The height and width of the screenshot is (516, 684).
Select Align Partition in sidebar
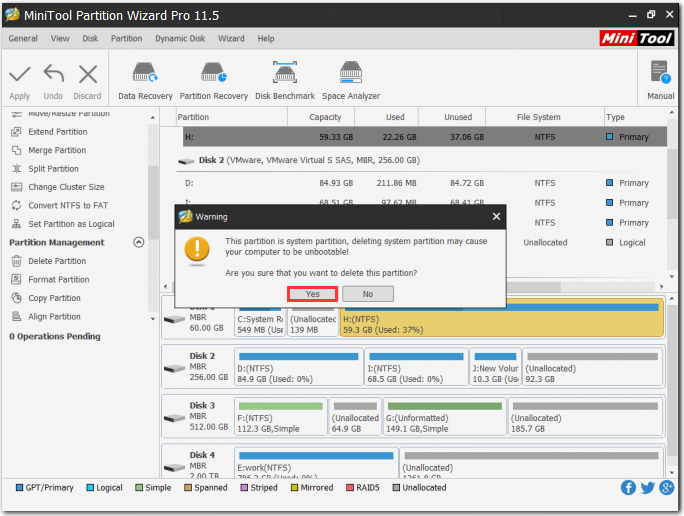54,317
